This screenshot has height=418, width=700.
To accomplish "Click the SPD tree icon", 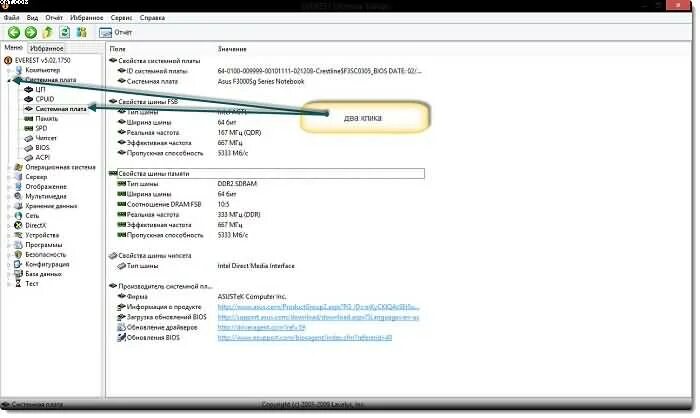I will coord(29,128).
